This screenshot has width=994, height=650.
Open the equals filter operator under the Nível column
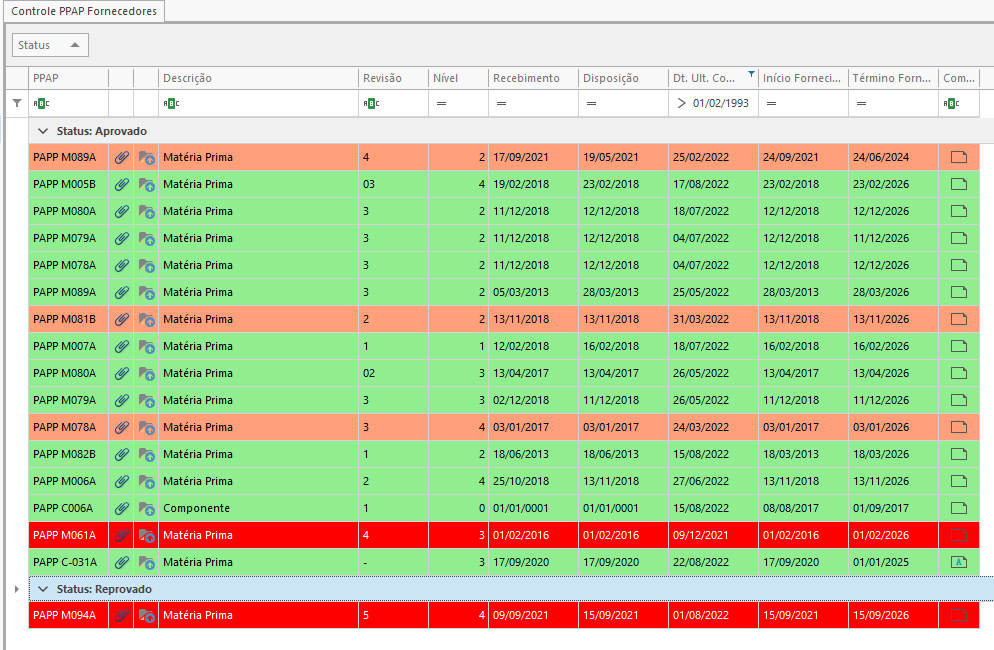coord(441,103)
